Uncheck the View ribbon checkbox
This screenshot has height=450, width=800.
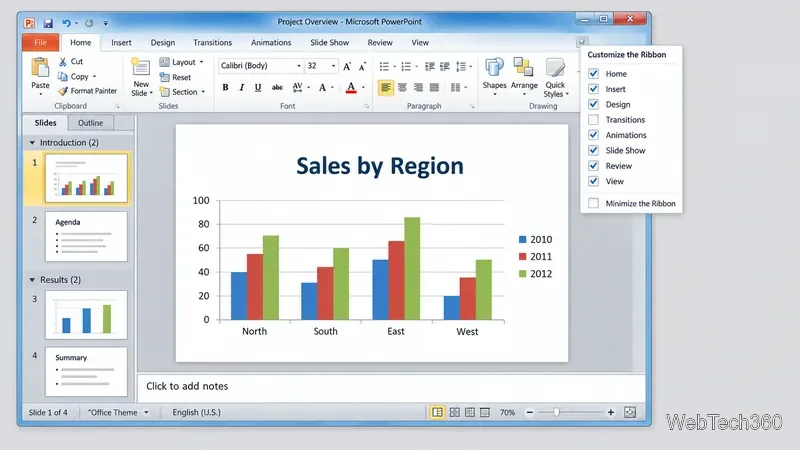593,181
